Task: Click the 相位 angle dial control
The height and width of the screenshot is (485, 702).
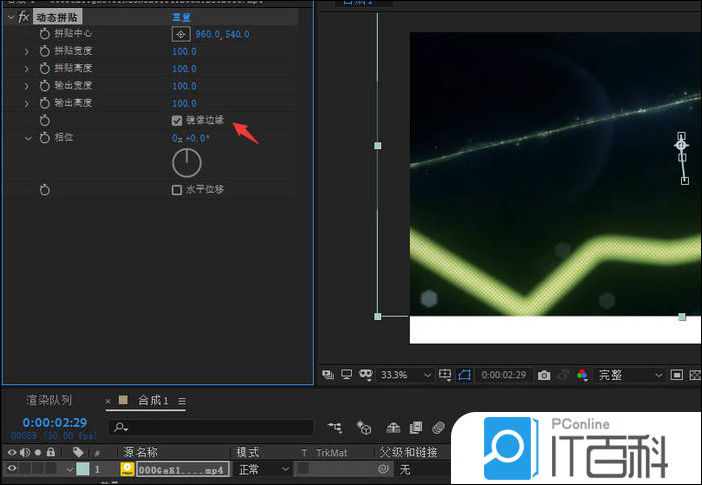Action: click(187, 161)
